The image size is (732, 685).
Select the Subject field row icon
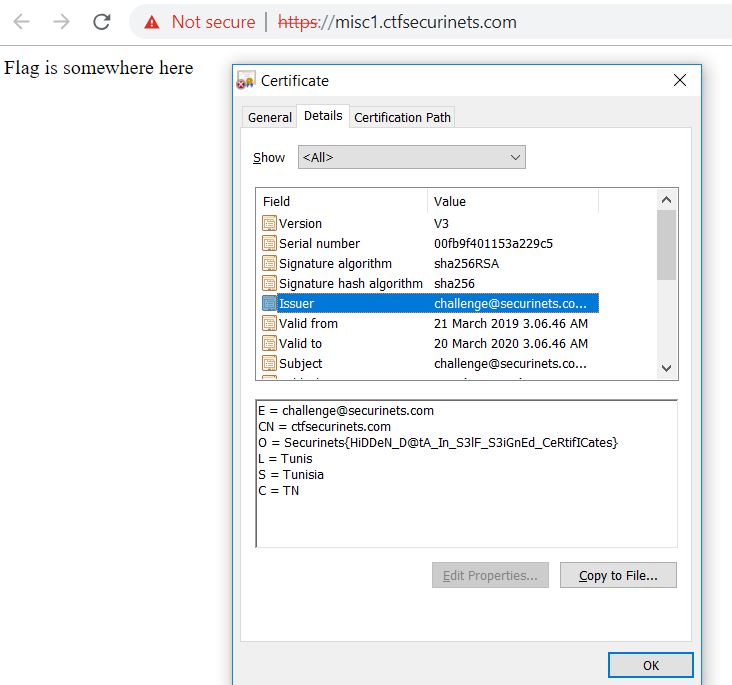point(269,363)
